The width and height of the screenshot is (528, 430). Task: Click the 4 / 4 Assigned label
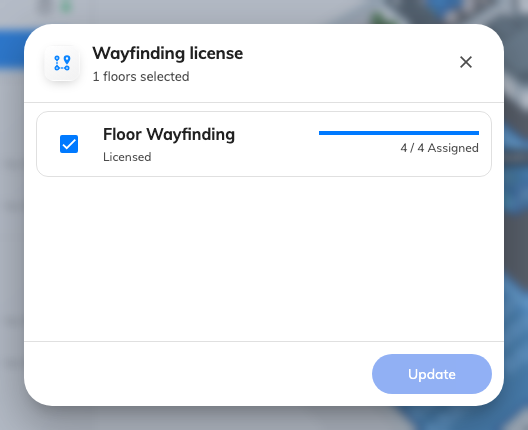(x=439, y=148)
